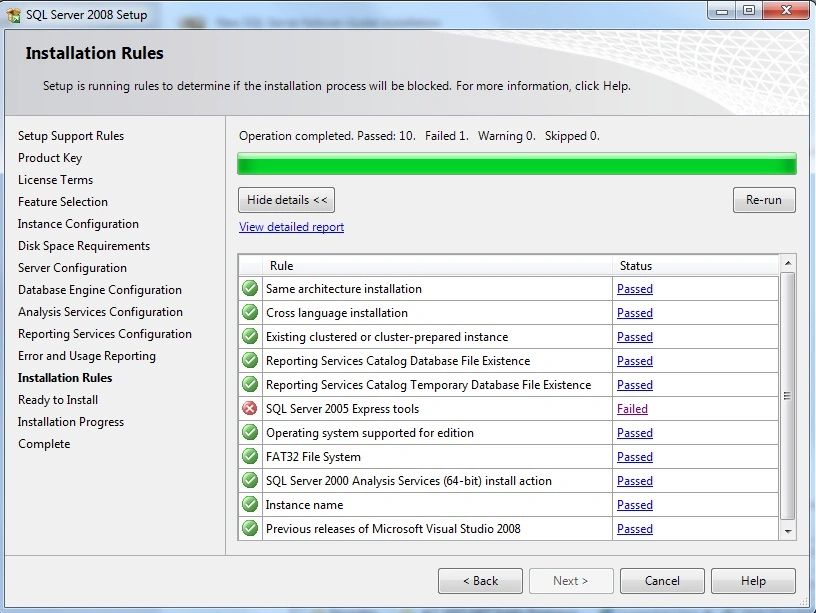Click rule list scrollbar down arrow
This screenshot has height=613, width=816.
(x=788, y=531)
